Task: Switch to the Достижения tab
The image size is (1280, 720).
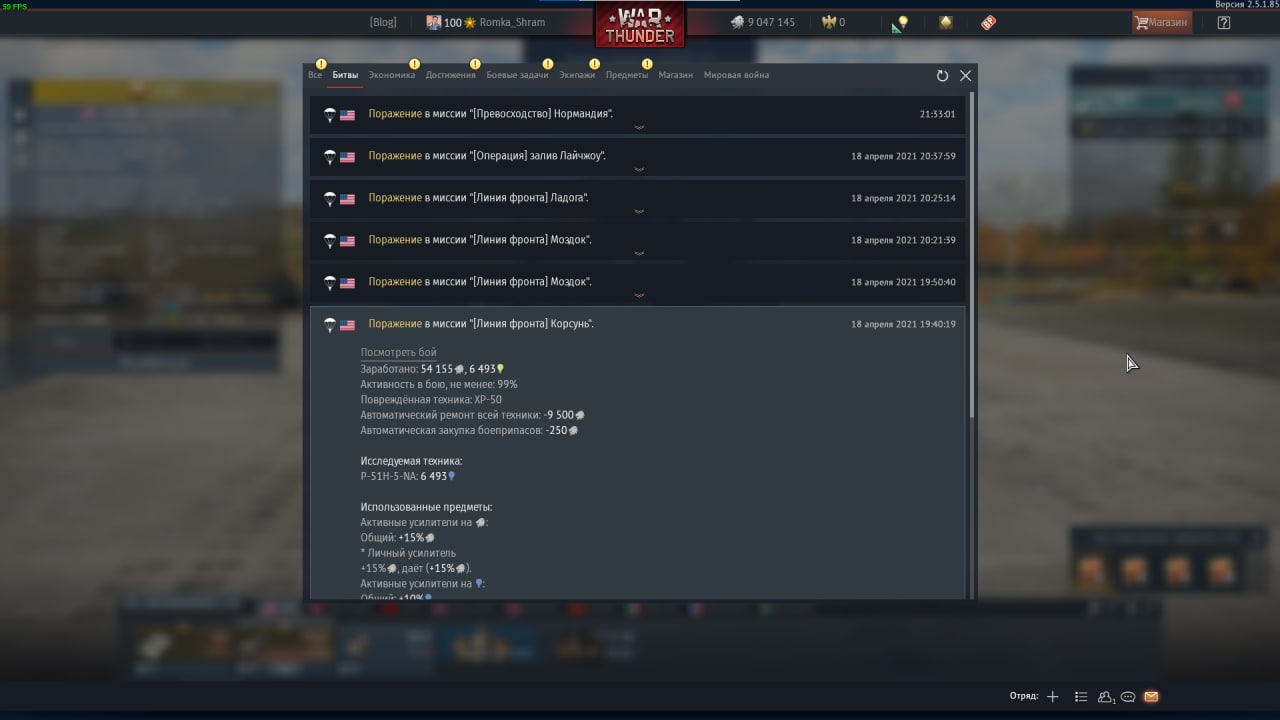Action: 450,75
